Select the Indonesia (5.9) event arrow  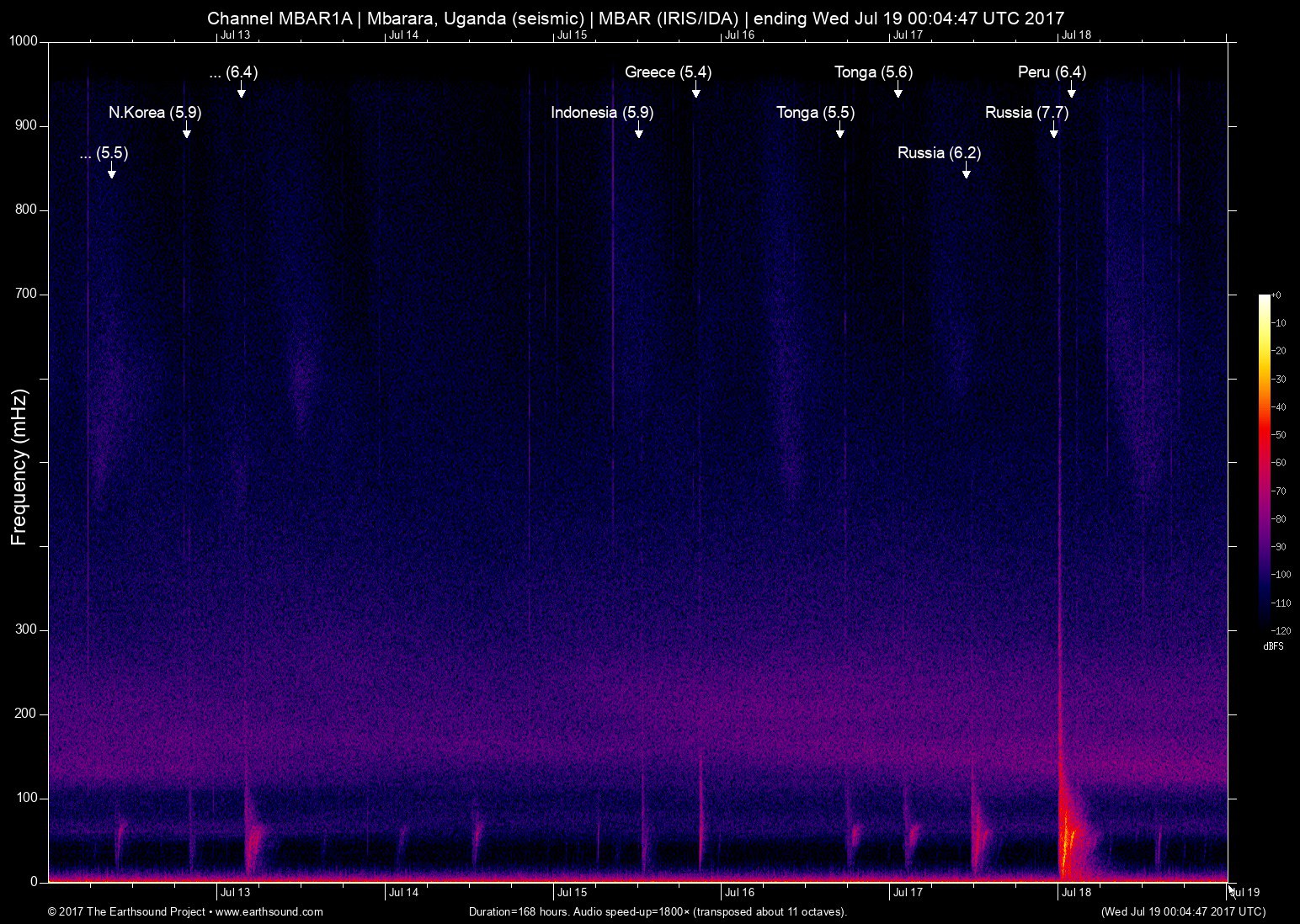pos(638,132)
